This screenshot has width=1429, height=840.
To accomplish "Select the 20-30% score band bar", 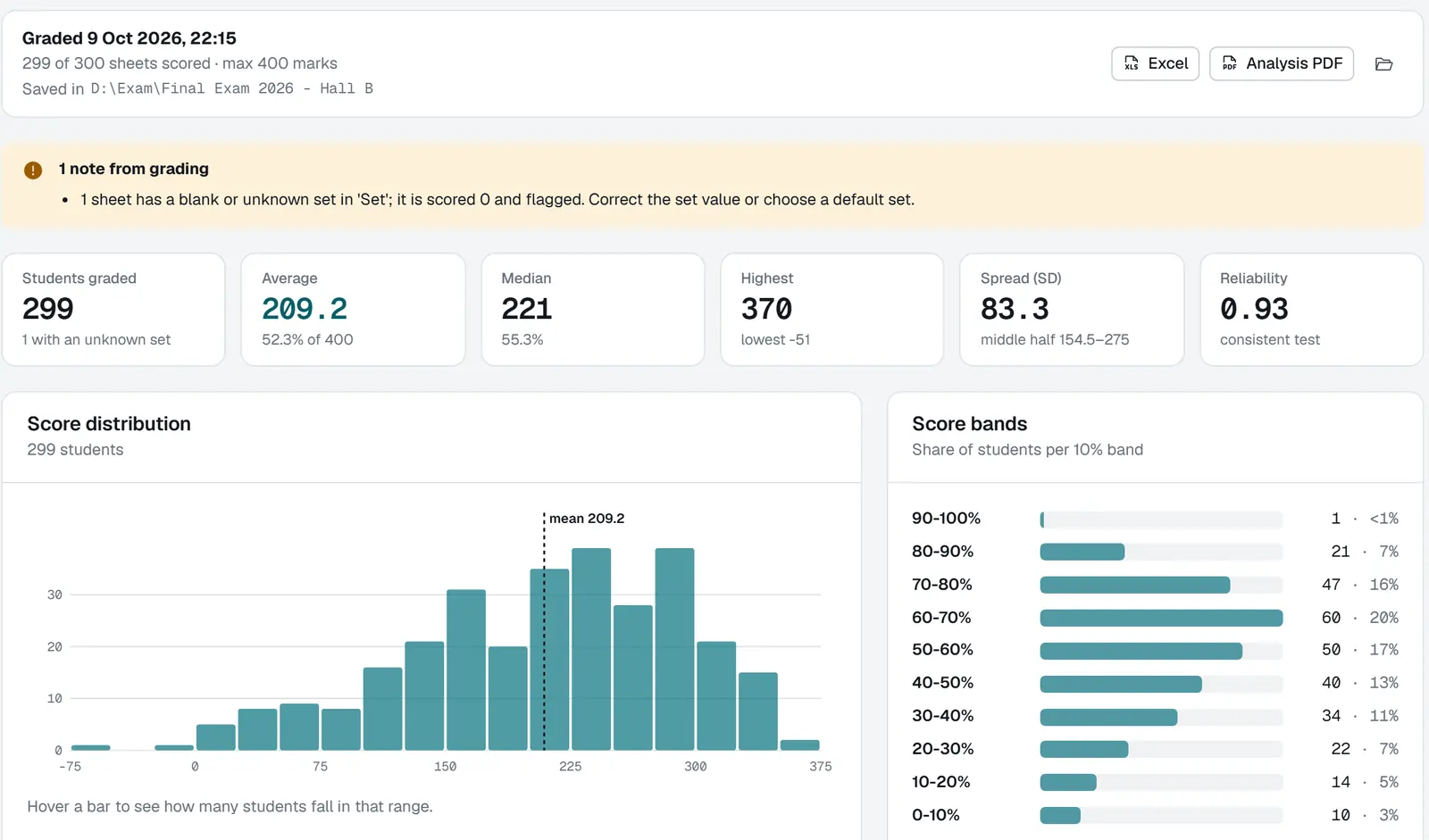I will point(1161,749).
